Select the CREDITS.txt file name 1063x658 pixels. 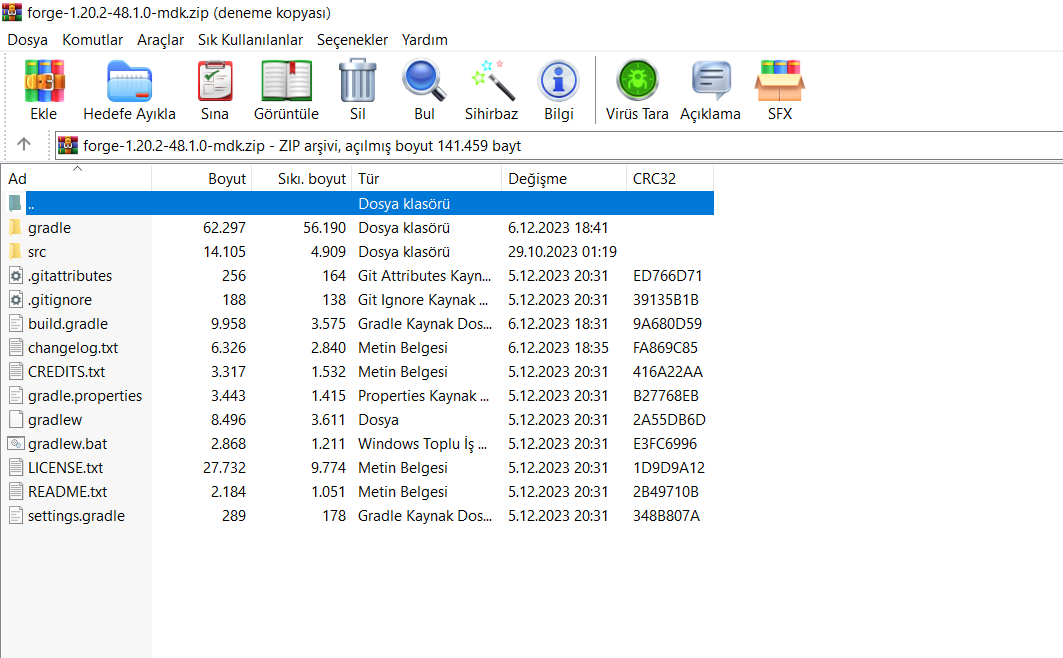coord(66,371)
